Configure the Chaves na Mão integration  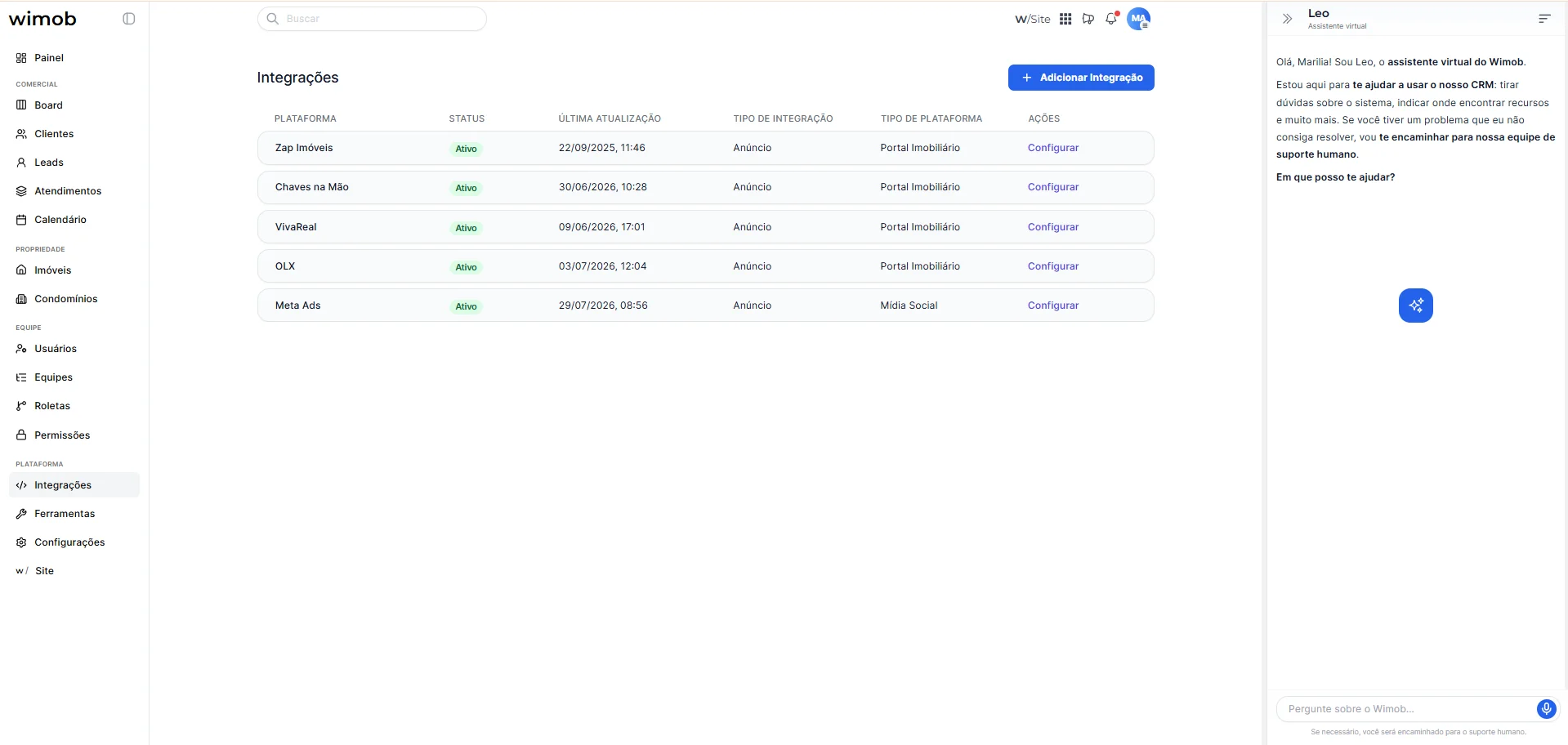(1053, 187)
